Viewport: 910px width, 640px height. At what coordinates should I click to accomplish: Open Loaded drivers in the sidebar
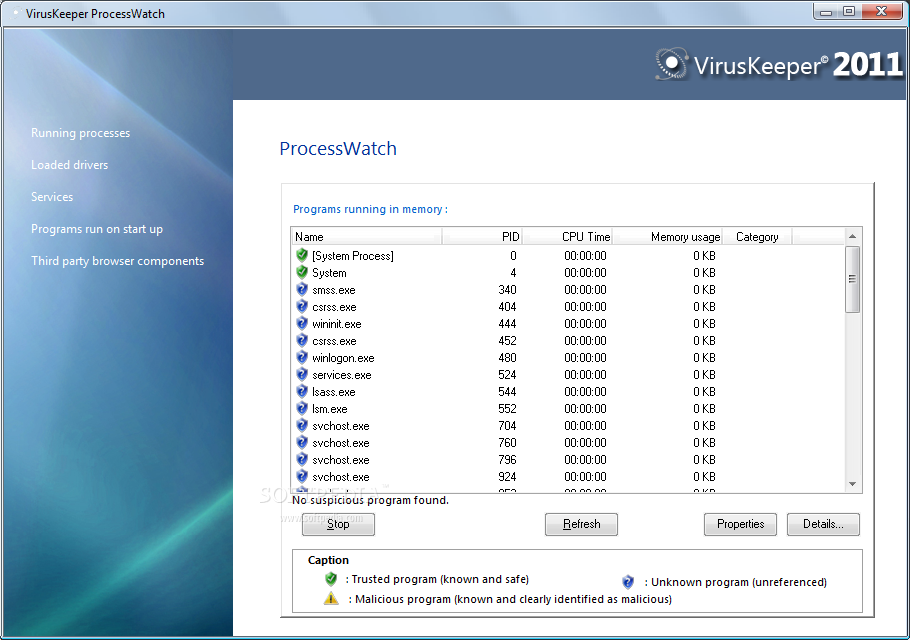(70, 165)
